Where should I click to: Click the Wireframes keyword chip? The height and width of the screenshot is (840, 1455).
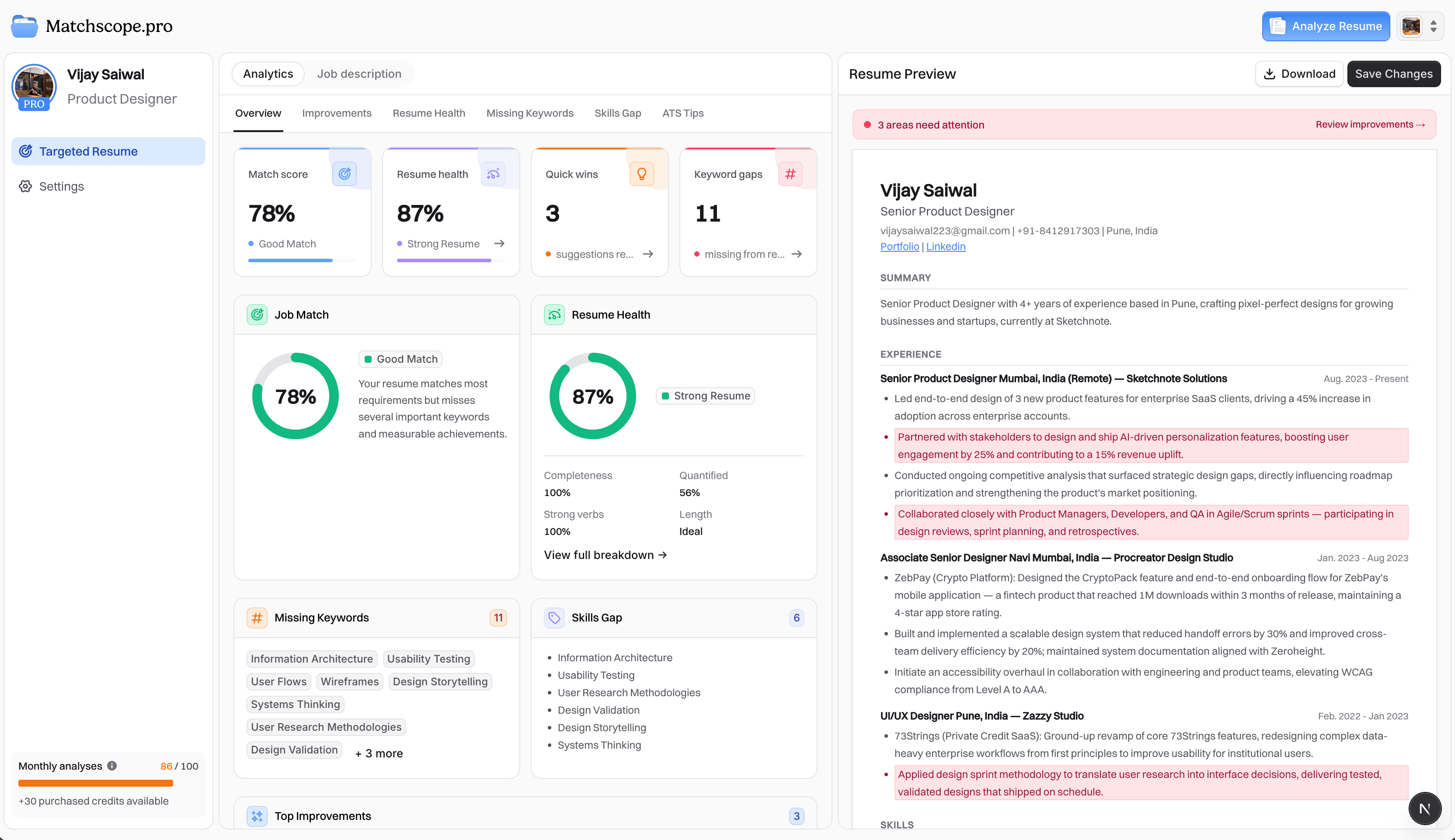tap(349, 681)
